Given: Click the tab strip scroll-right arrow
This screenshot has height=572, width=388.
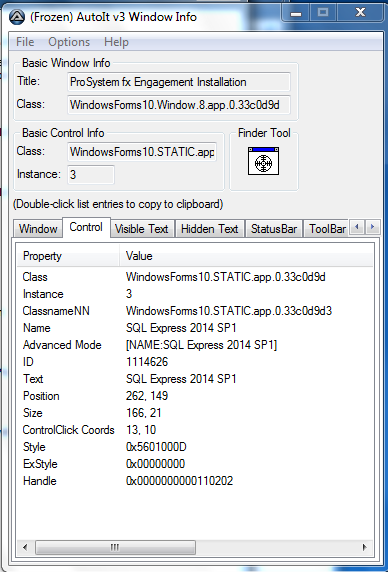Looking at the screenshot, I should (x=372, y=227).
